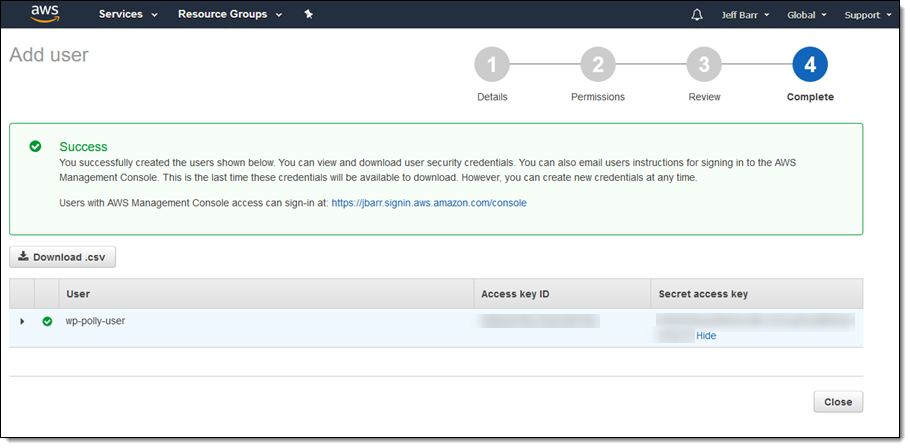Image resolution: width=910 pixels, height=448 pixels.
Task: Open the Global region selector
Action: [806, 15]
